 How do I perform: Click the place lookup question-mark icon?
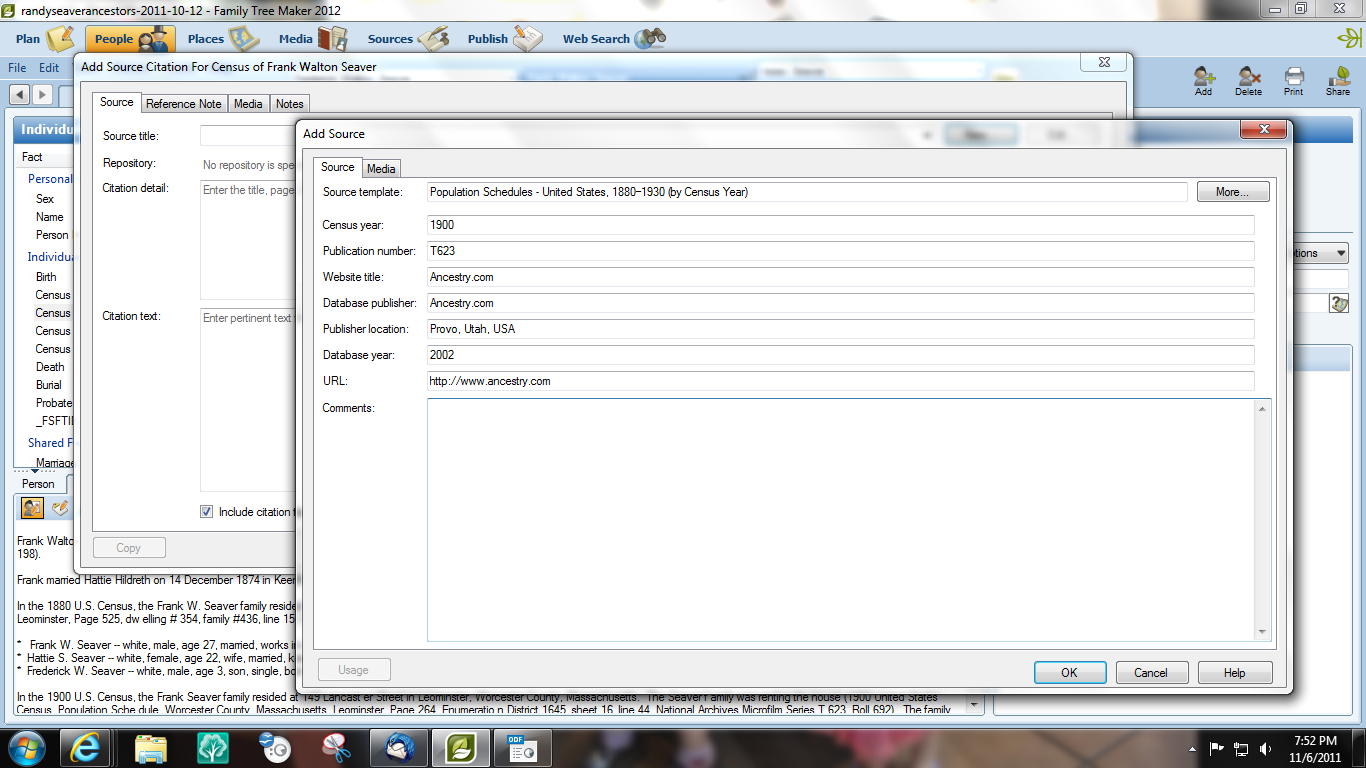pyautogui.click(x=1339, y=303)
